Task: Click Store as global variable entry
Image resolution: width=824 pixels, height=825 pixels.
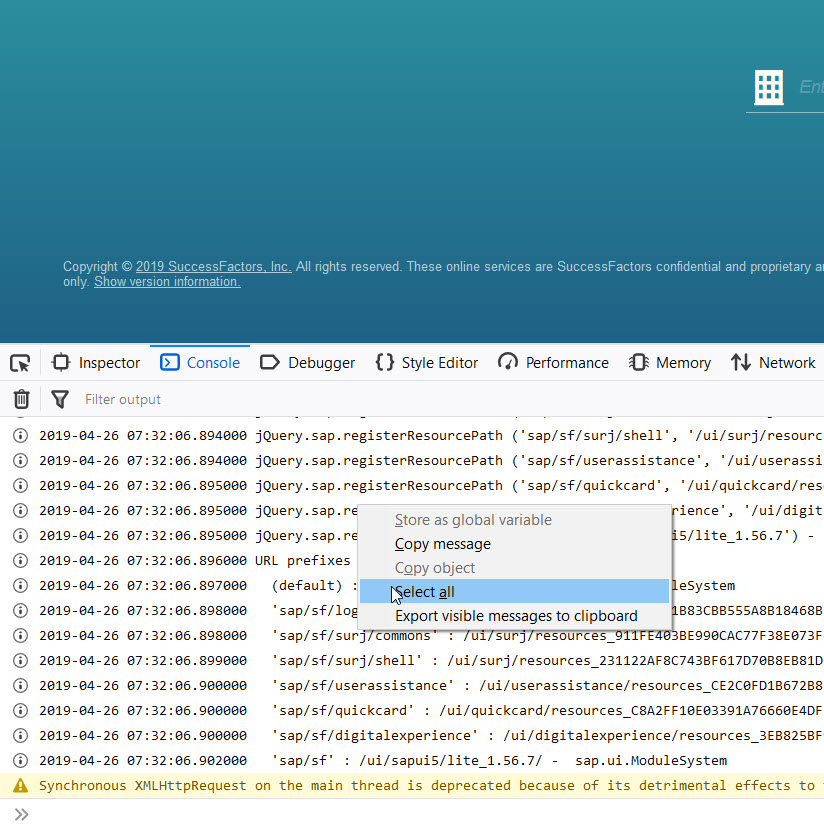Action: point(514,520)
